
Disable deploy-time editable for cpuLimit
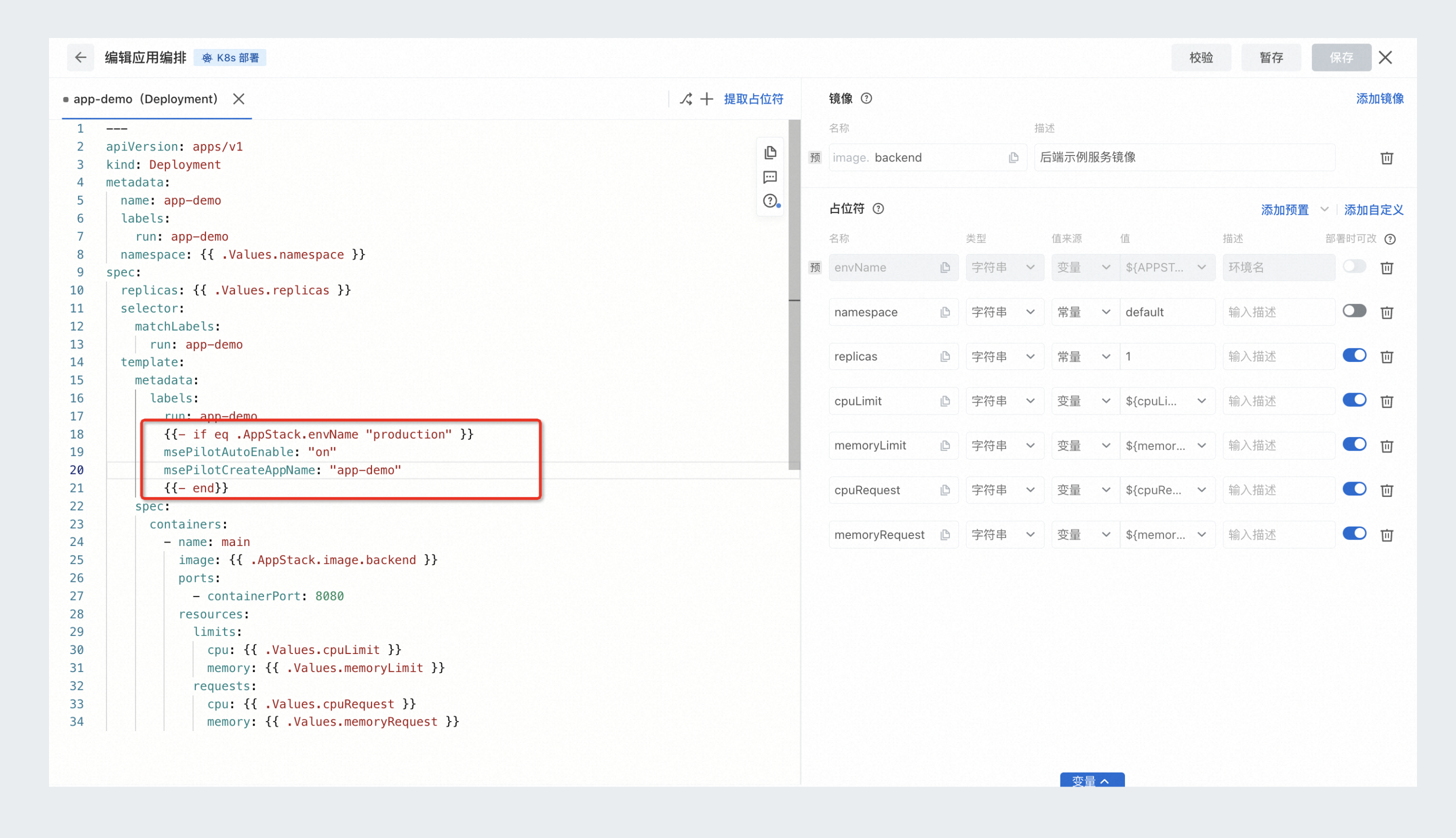[x=1354, y=400]
